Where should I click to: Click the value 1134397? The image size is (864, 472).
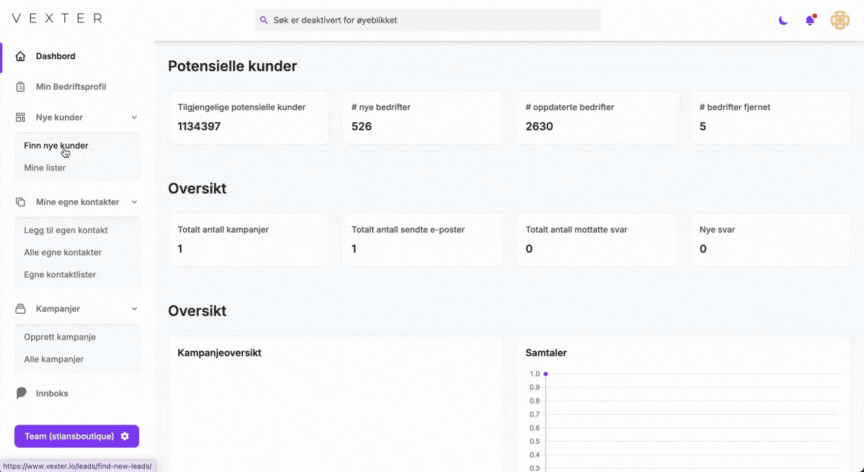[x=199, y=127]
